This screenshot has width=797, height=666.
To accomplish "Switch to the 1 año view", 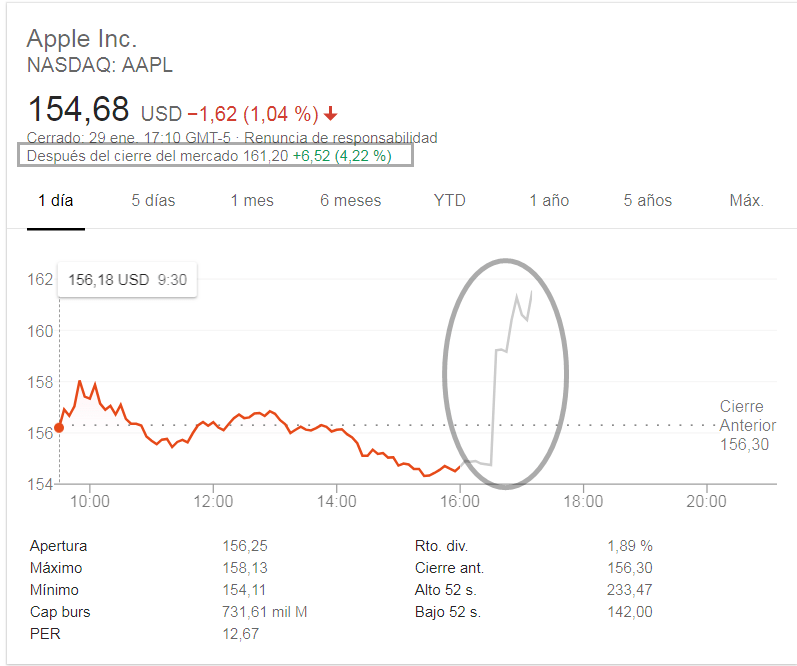I will [x=549, y=200].
